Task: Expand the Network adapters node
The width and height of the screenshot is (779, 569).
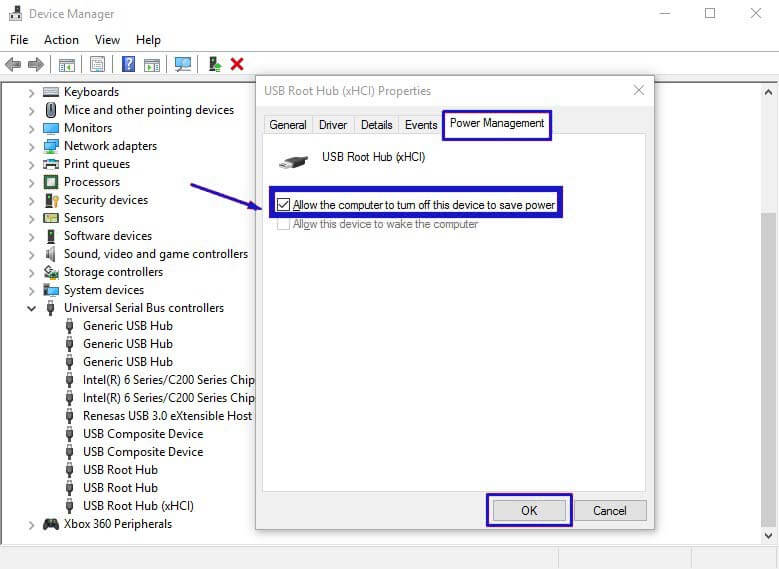Action: 31,147
